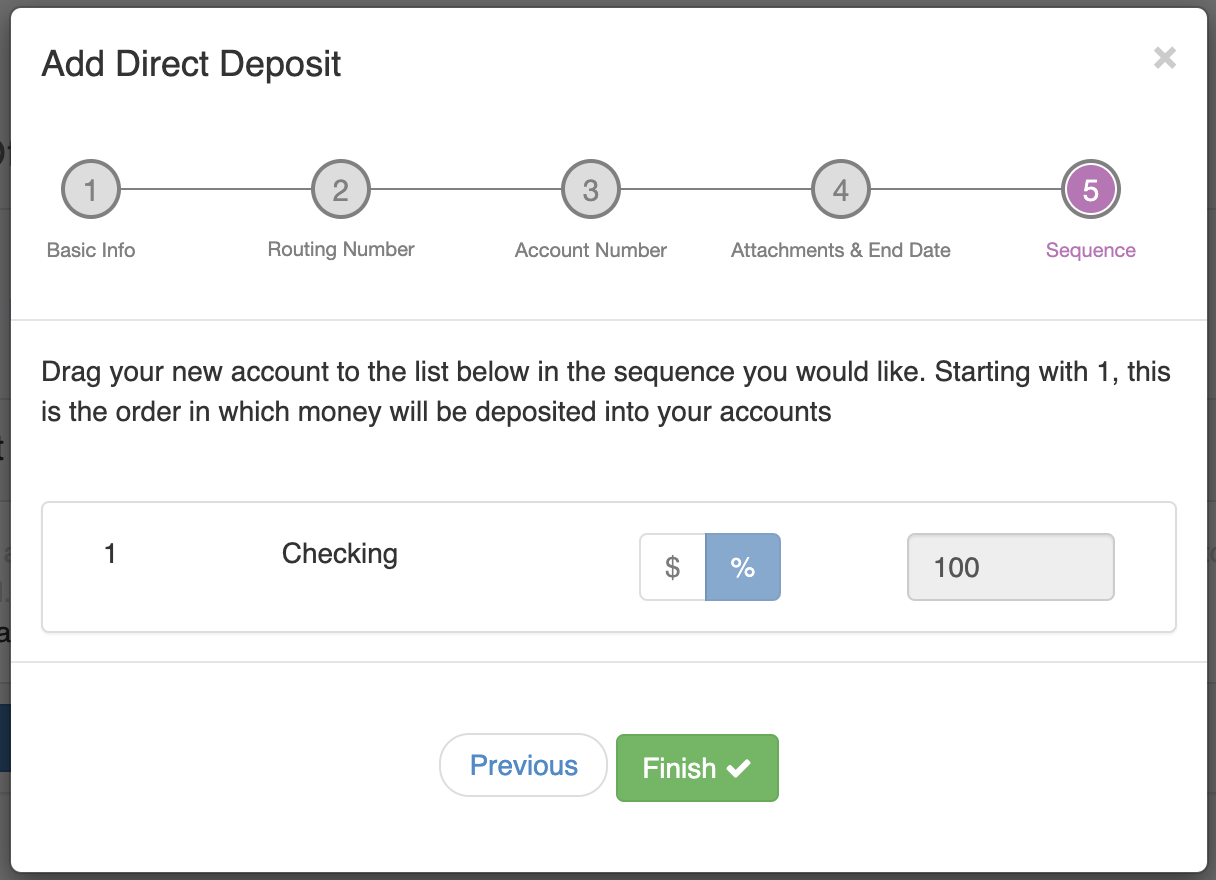Select the Account Number step label

pyautogui.click(x=591, y=250)
